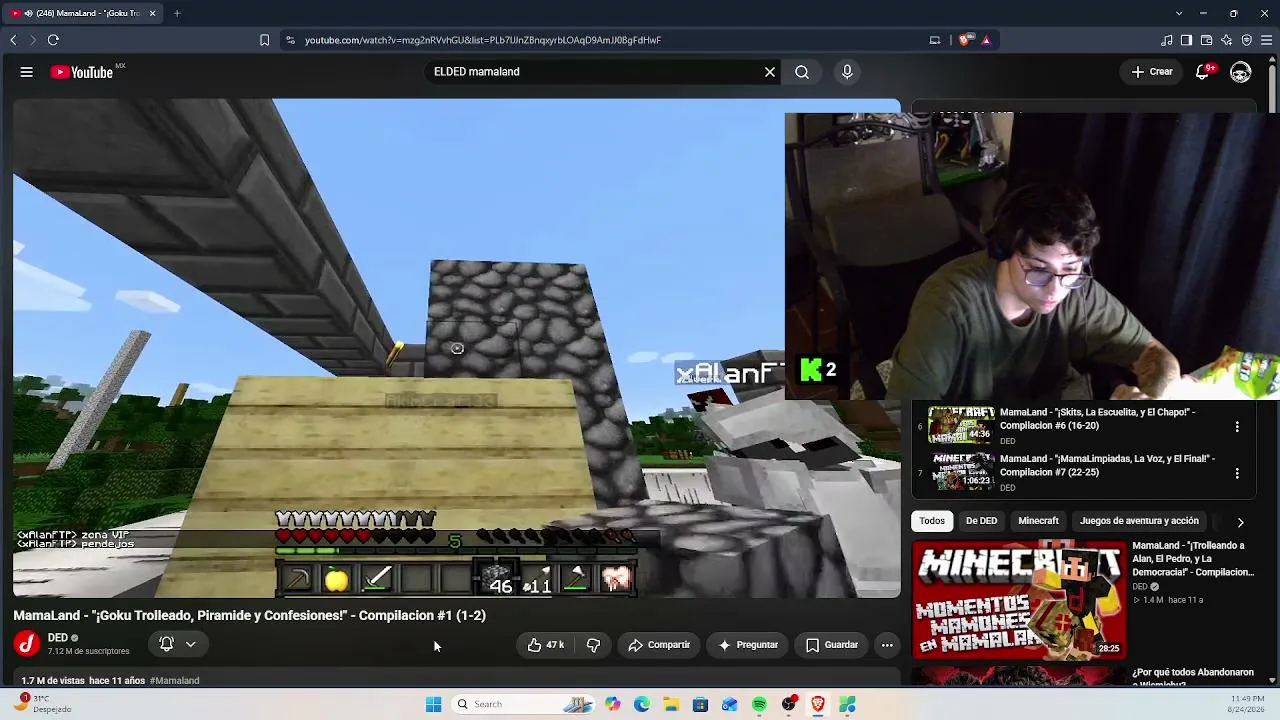Share the video with Compartir
Image resolution: width=1280 pixels, height=720 pixels.
point(659,645)
